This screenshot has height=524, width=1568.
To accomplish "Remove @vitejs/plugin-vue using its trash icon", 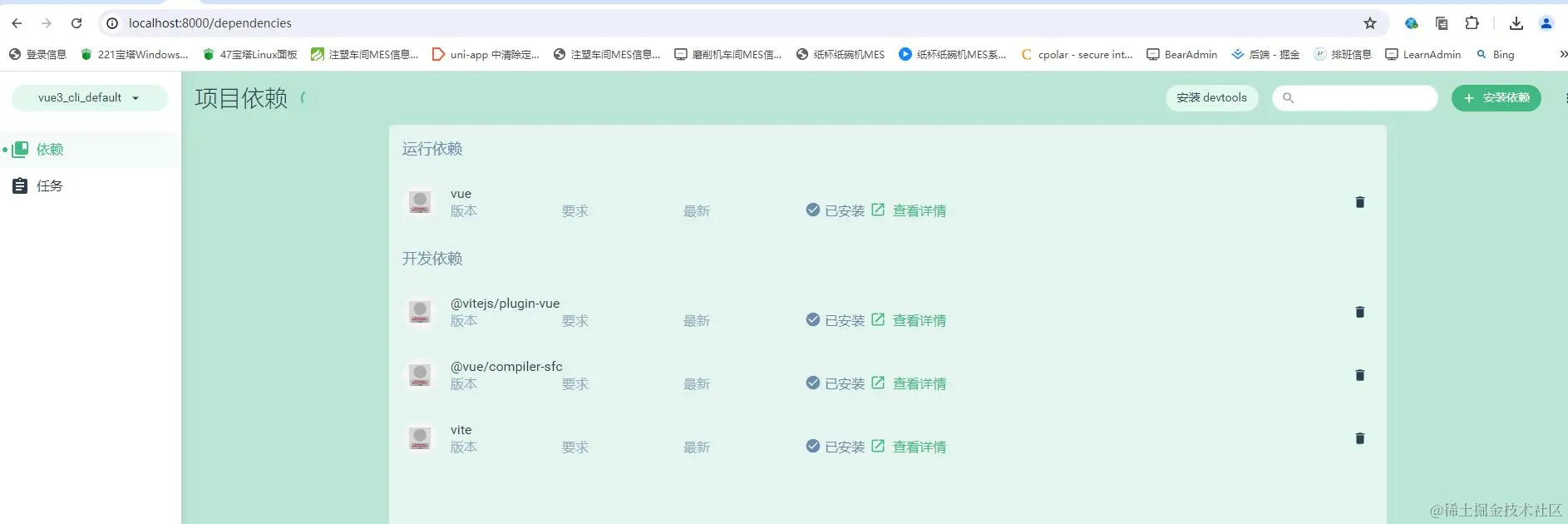I will [1360, 312].
